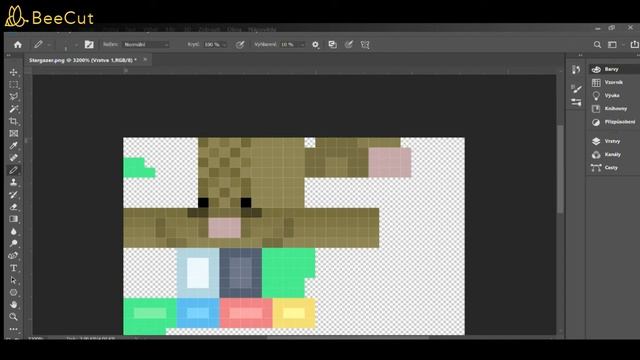This screenshot has width=640, height=360.
Task: Open the extra tools ellipsis menu
Action: (13, 329)
